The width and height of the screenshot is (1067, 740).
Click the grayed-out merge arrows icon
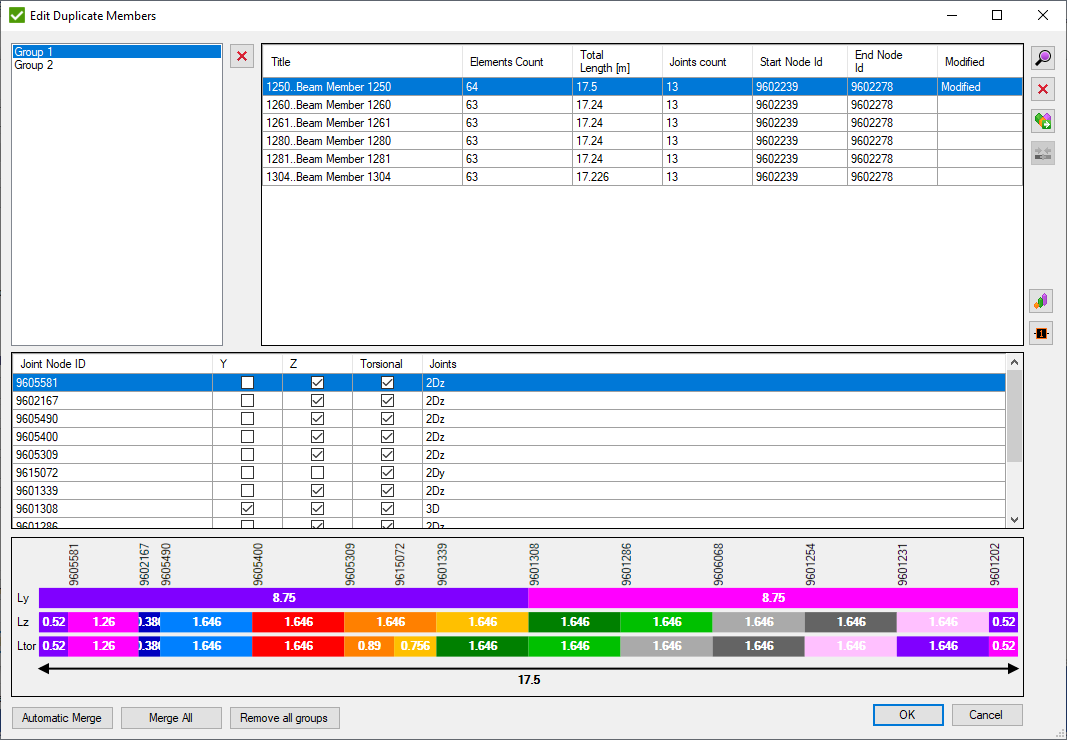point(1043,153)
